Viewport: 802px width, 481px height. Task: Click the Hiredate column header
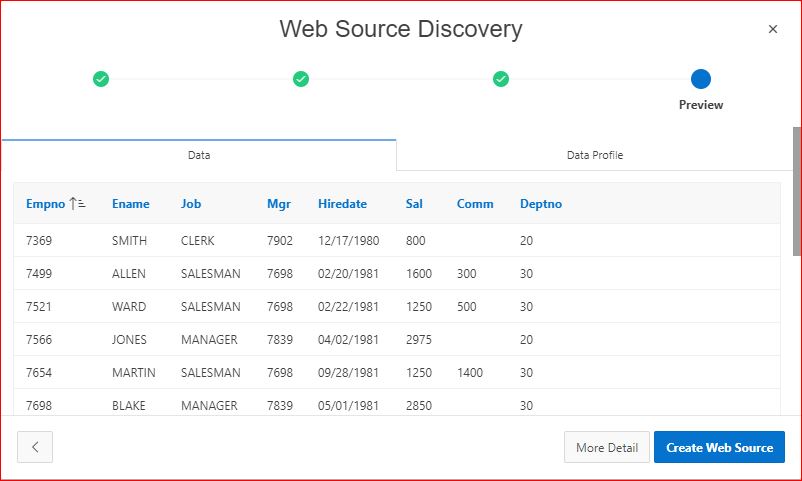pyautogui.click(x=342, y=204)
